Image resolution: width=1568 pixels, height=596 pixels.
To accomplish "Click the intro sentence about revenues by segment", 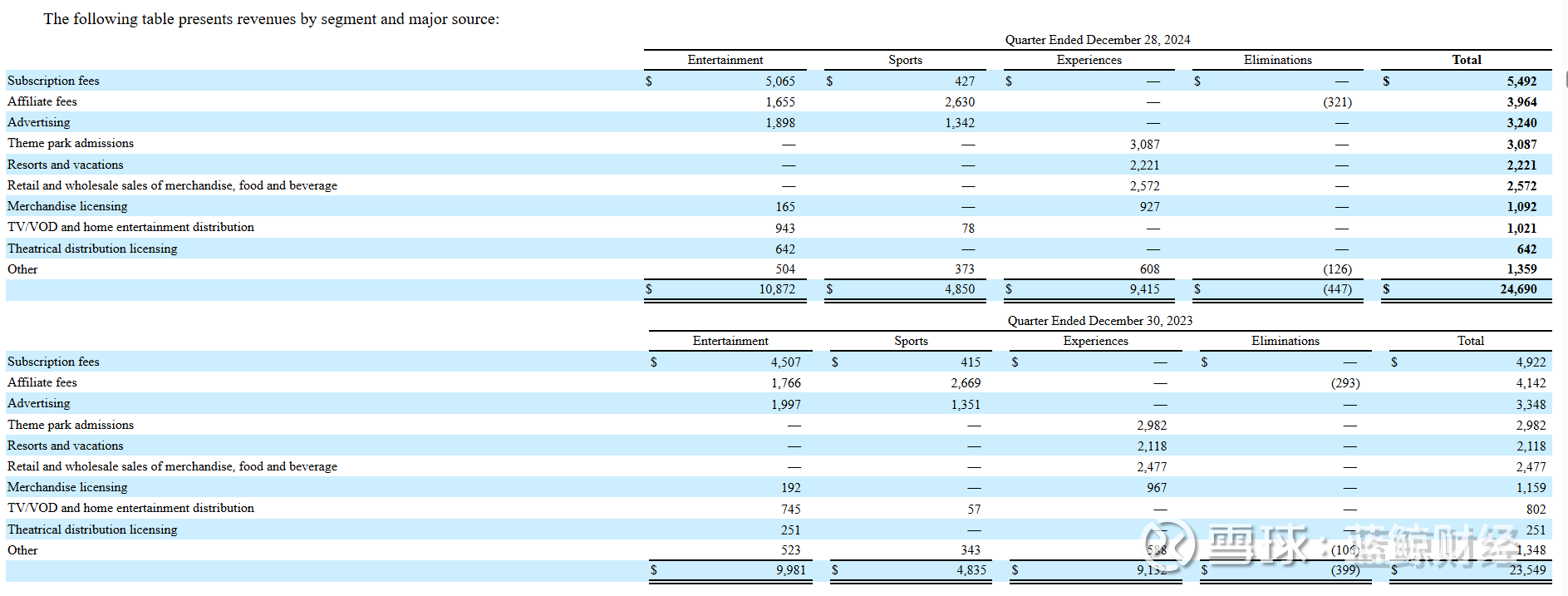I will point(272,19).
